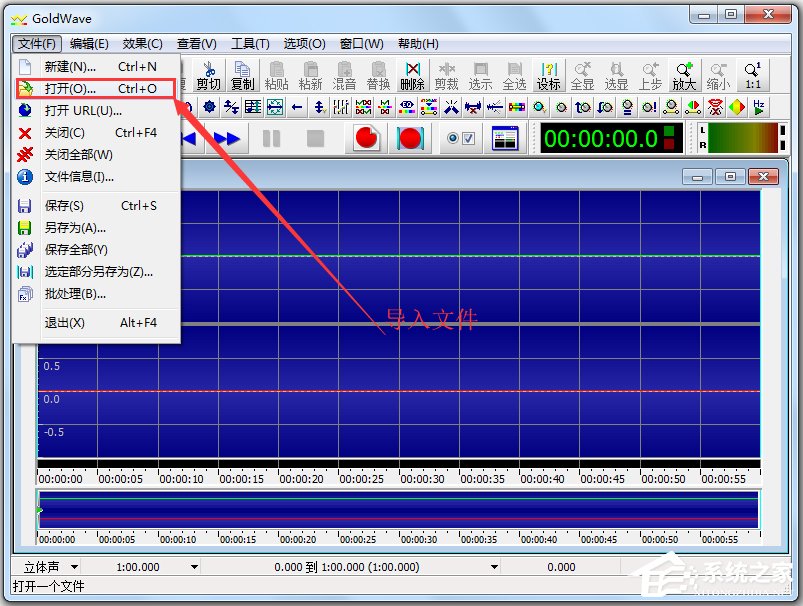Click the Select All (全选) button
This screenshot has width=803, height=606.
(x=514, y=75)
